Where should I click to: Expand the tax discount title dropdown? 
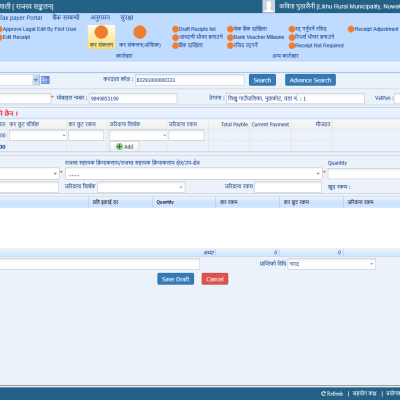click(x=38, y=135)
